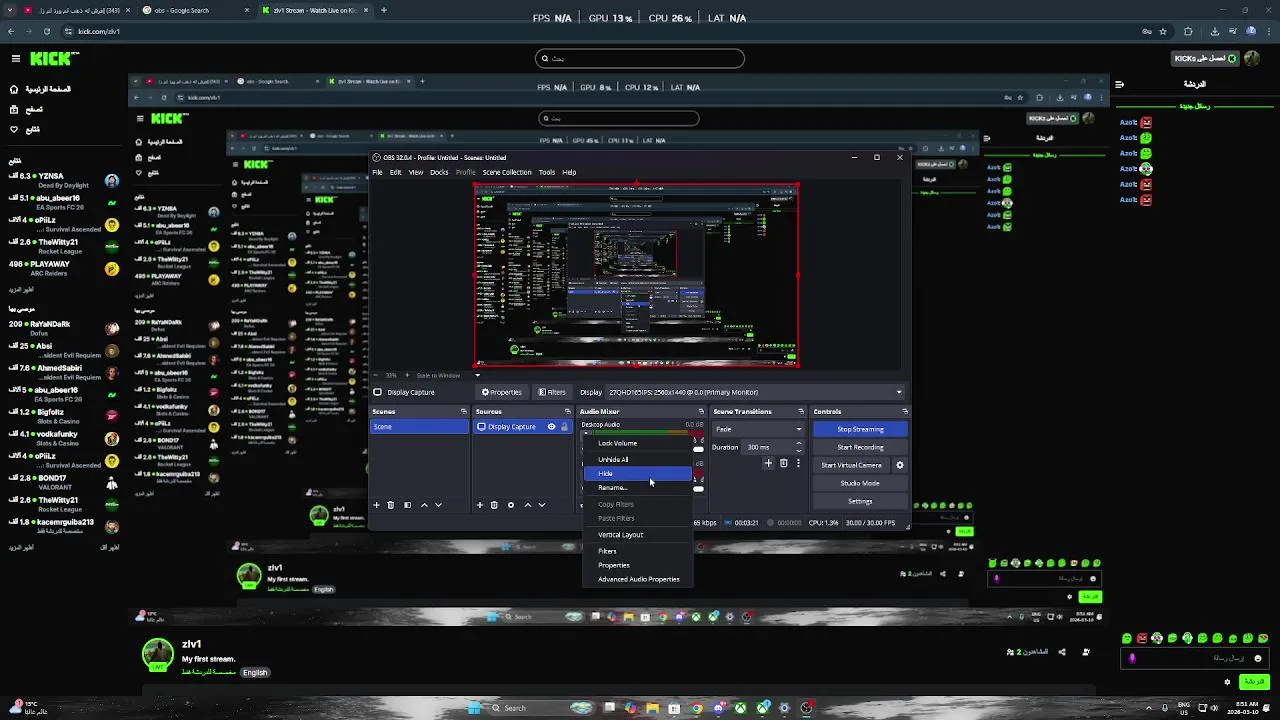The image size is (1280, 720).
Task: Adjust Desktop Audio volume slider handle
Action: click(698, 449)
